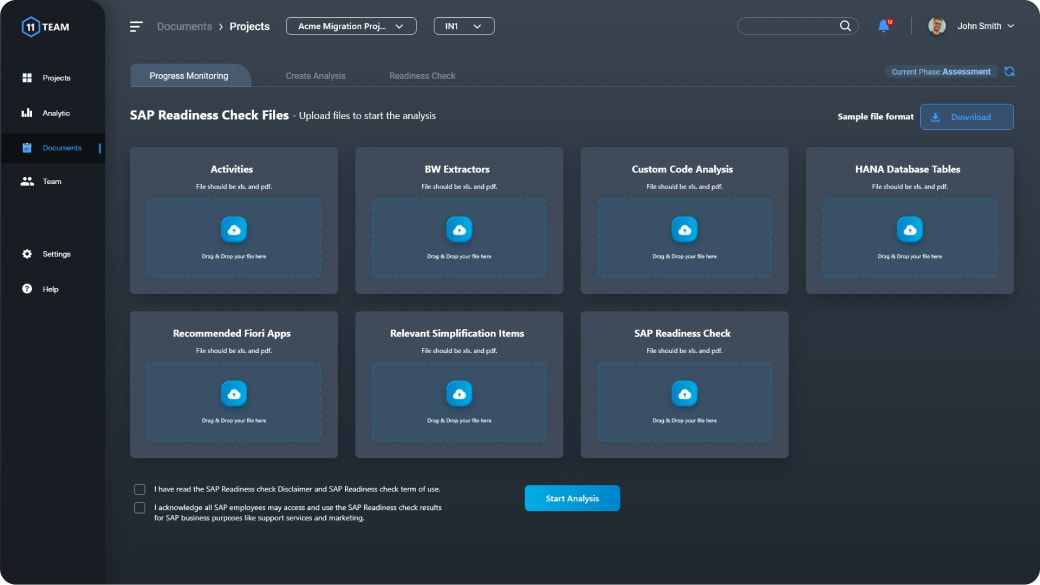
Task: Click the search magnifier icon
Action: (845, 26)
